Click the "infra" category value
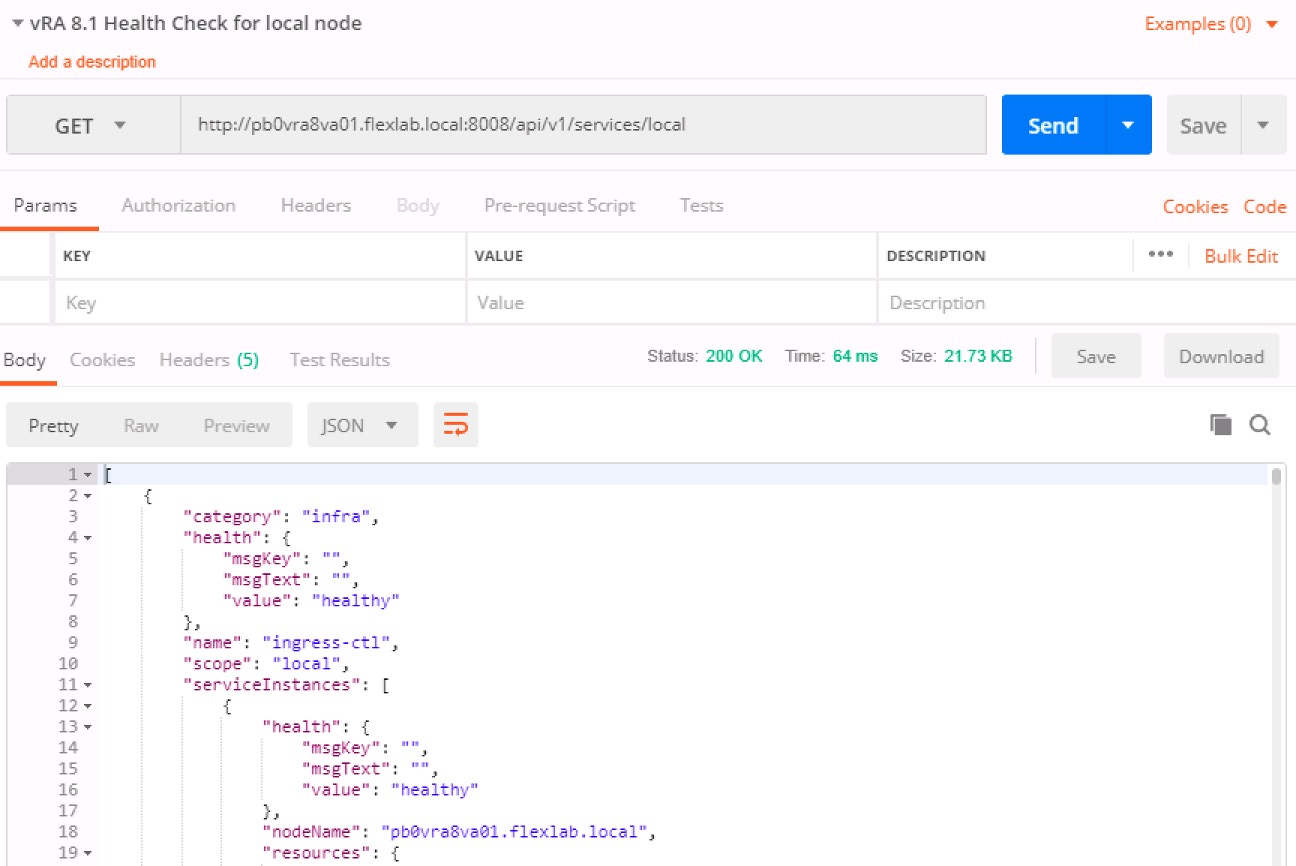Viewport: 1296px width, 866px height. [x=337, y=516]
